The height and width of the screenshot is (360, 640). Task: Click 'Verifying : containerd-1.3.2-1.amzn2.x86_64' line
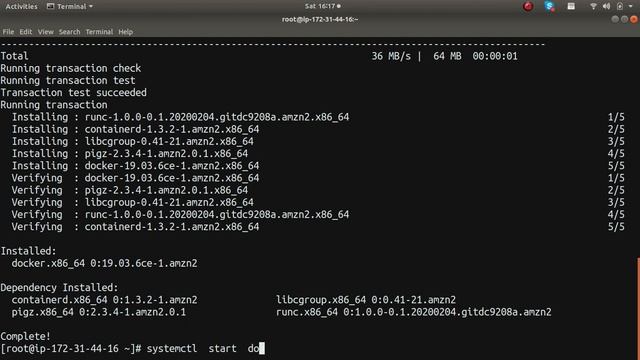click(136, 227)
